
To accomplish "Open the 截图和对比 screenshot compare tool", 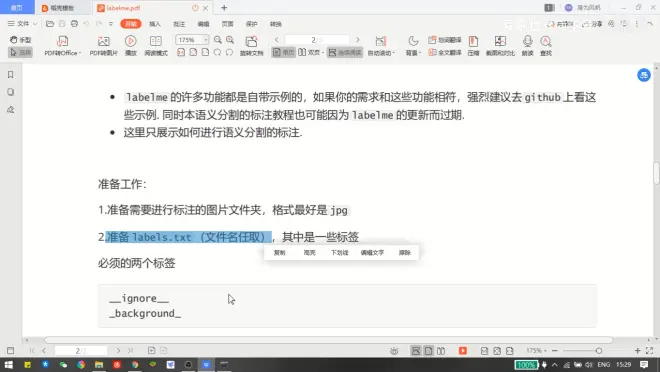I will tap(500, 46).
